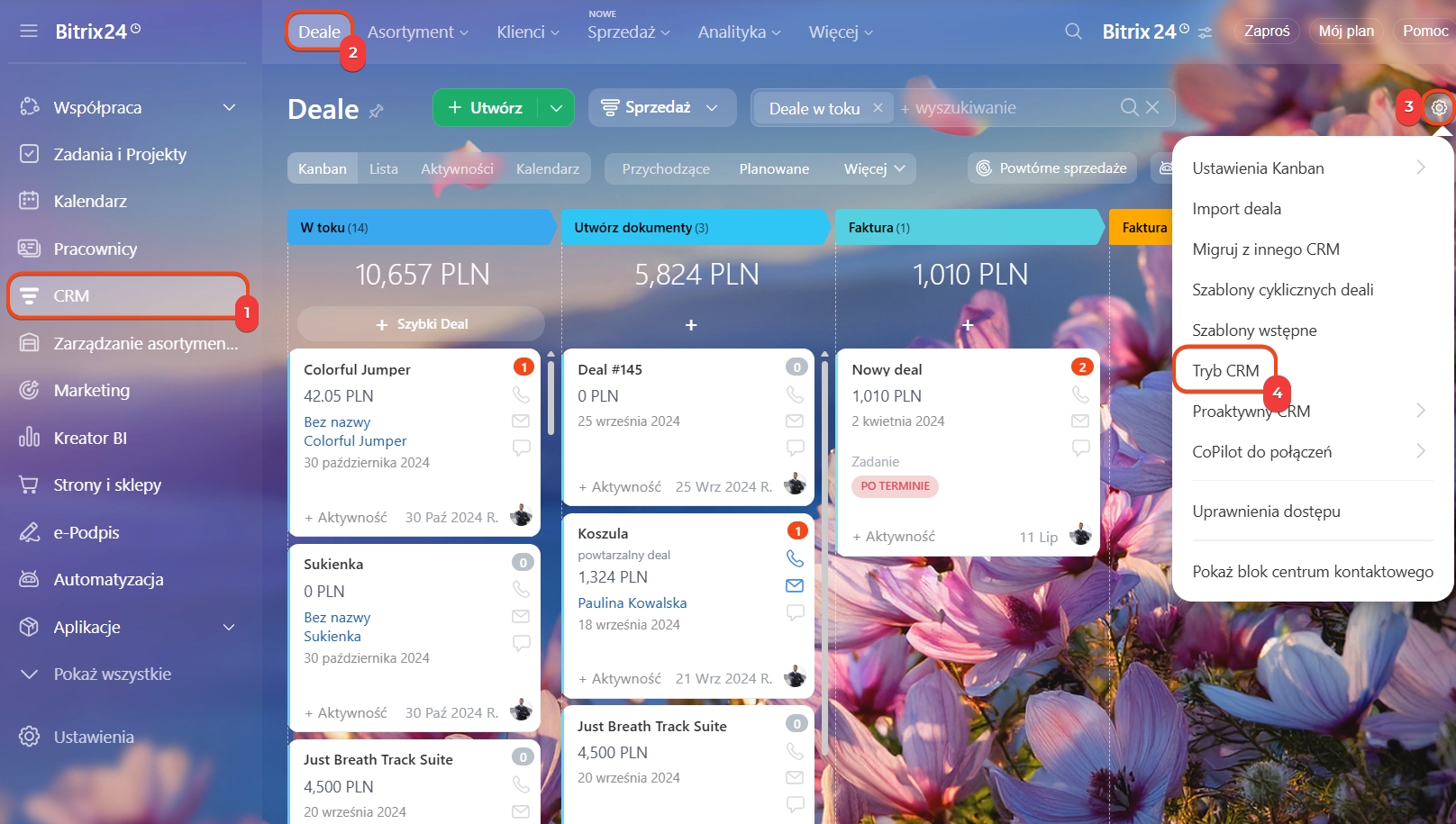1456x824 pixels.
Task: Click the search magnifier in top bar
Action: coord(1073,32)
